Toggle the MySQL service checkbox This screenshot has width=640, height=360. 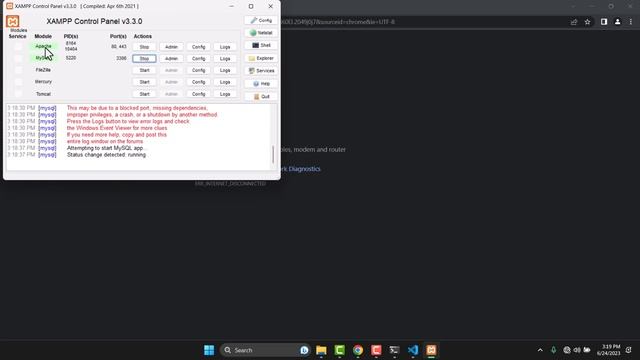point(18,58)
